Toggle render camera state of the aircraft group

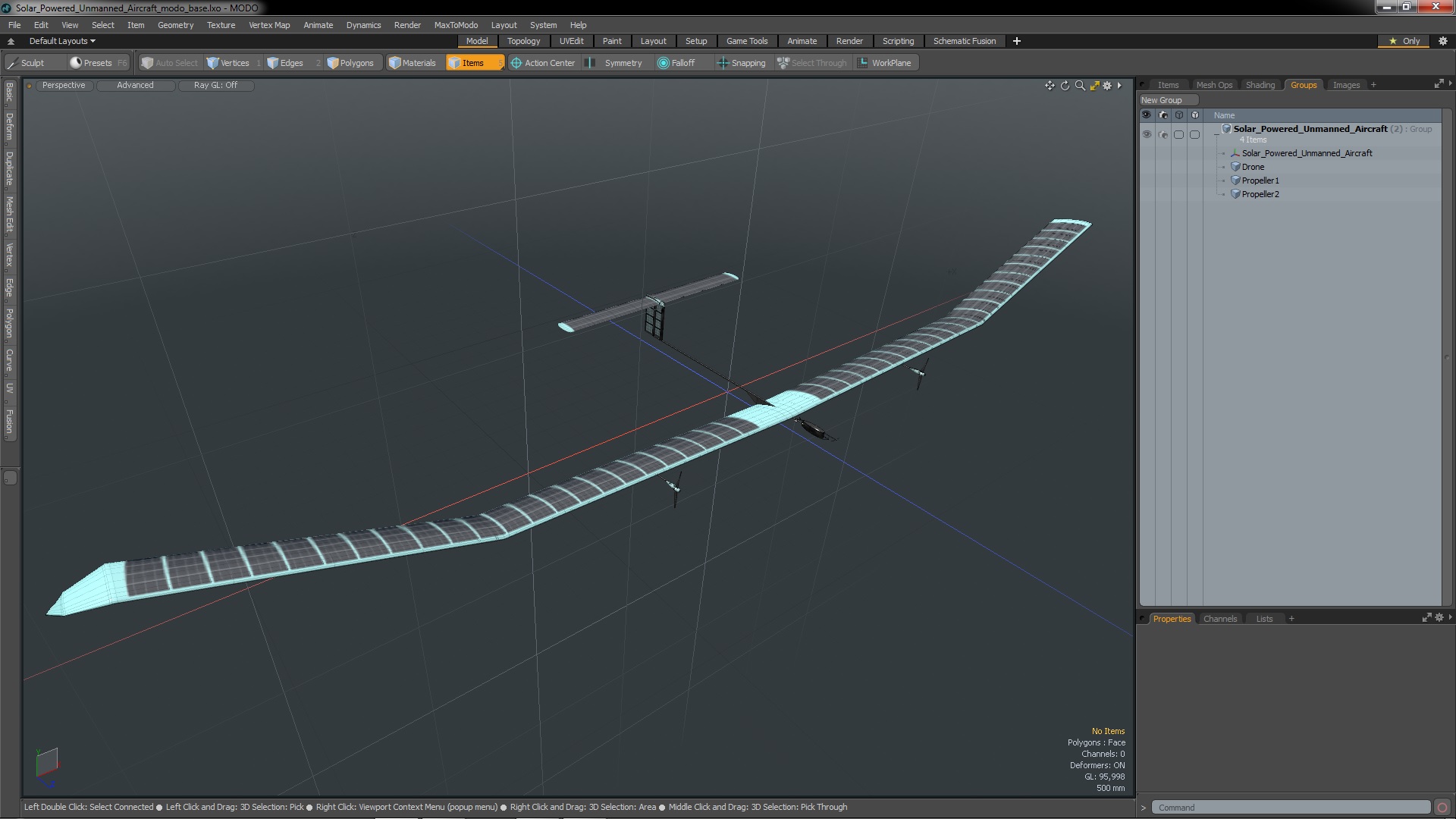click(1163, 134)
